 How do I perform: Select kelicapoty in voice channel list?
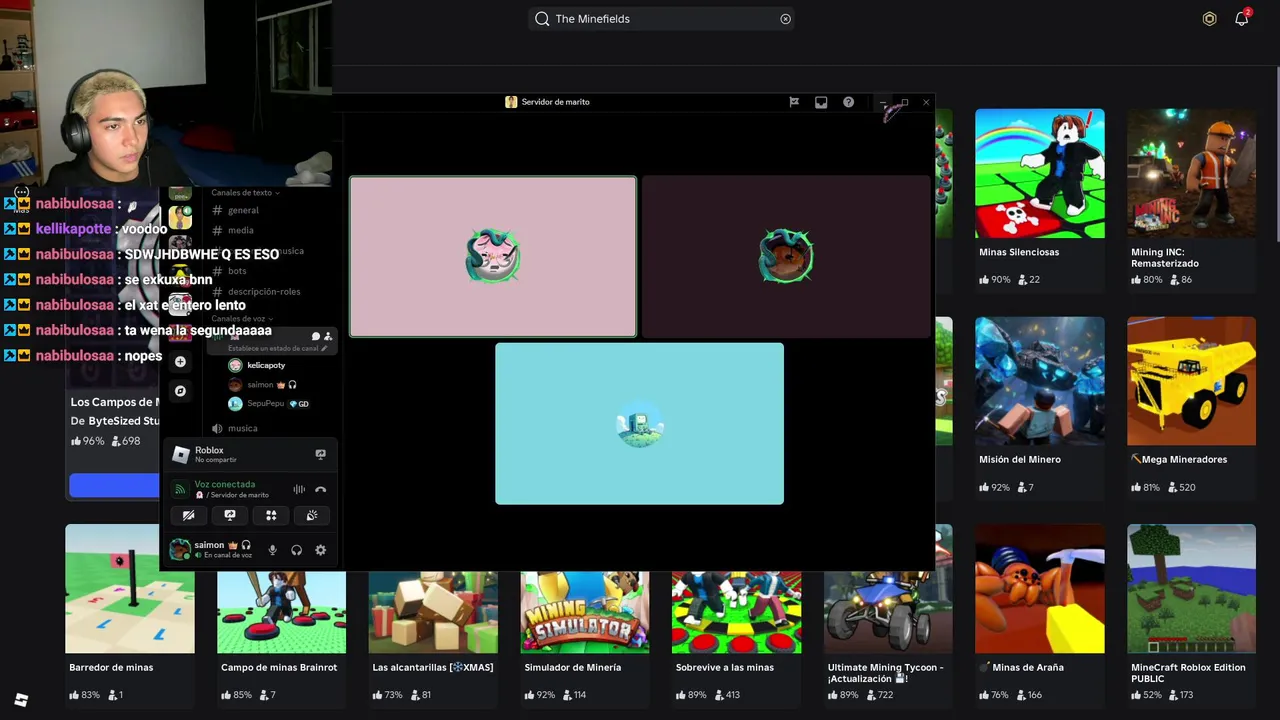click(266, 365)
